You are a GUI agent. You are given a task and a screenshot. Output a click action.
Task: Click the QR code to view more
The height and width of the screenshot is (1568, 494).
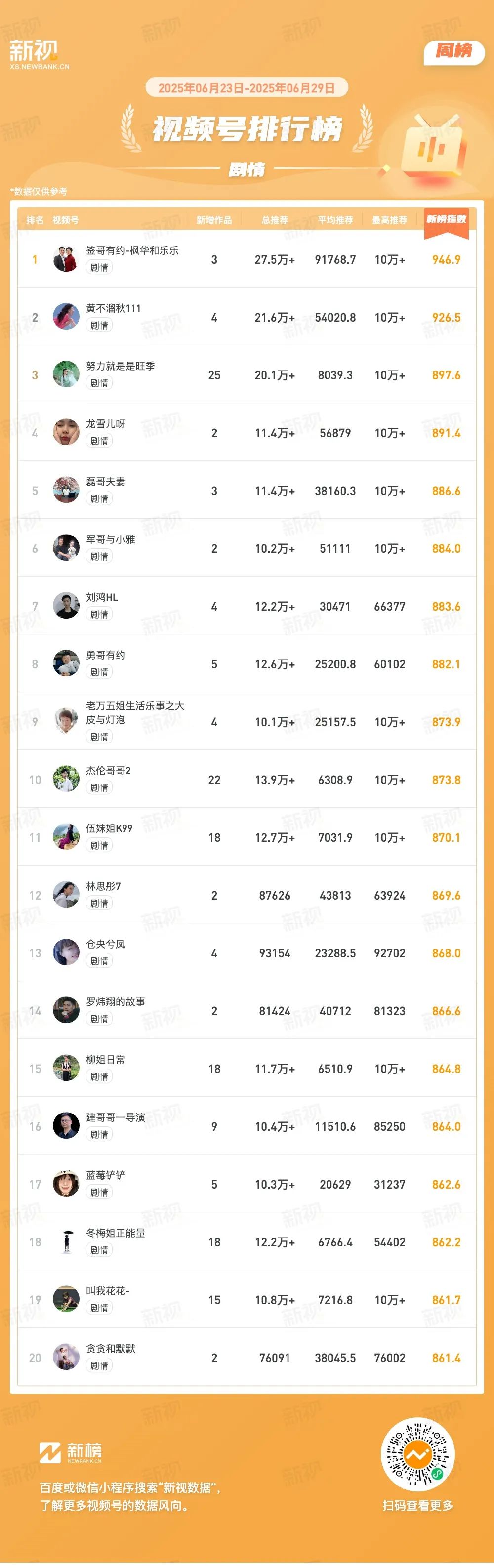click(x=417, y=1455)
